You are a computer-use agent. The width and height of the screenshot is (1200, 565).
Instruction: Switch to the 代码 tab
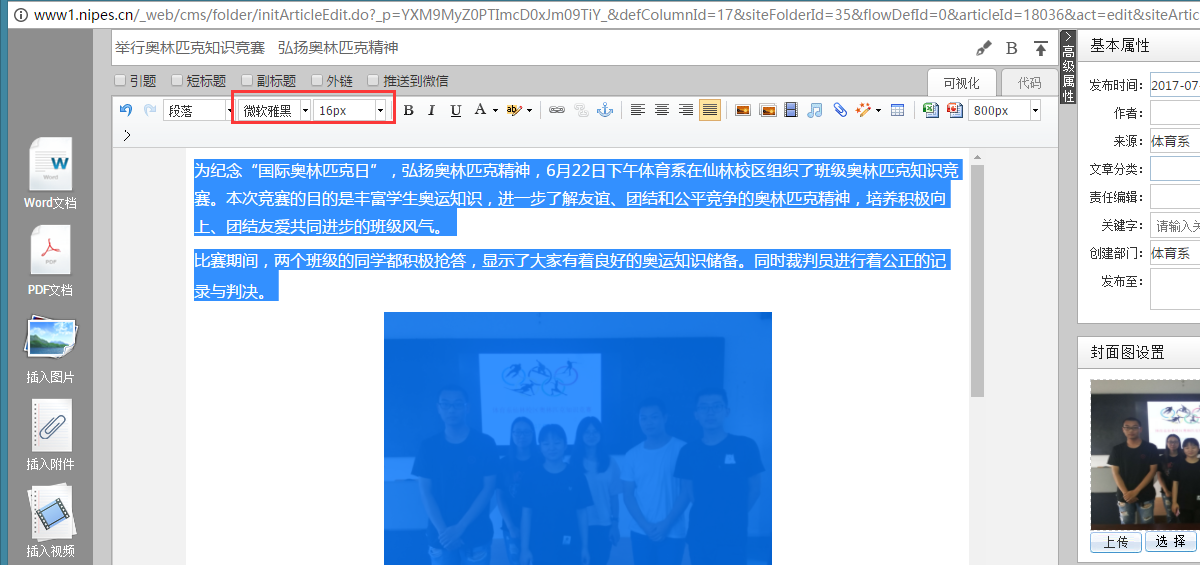(1029, 83)
